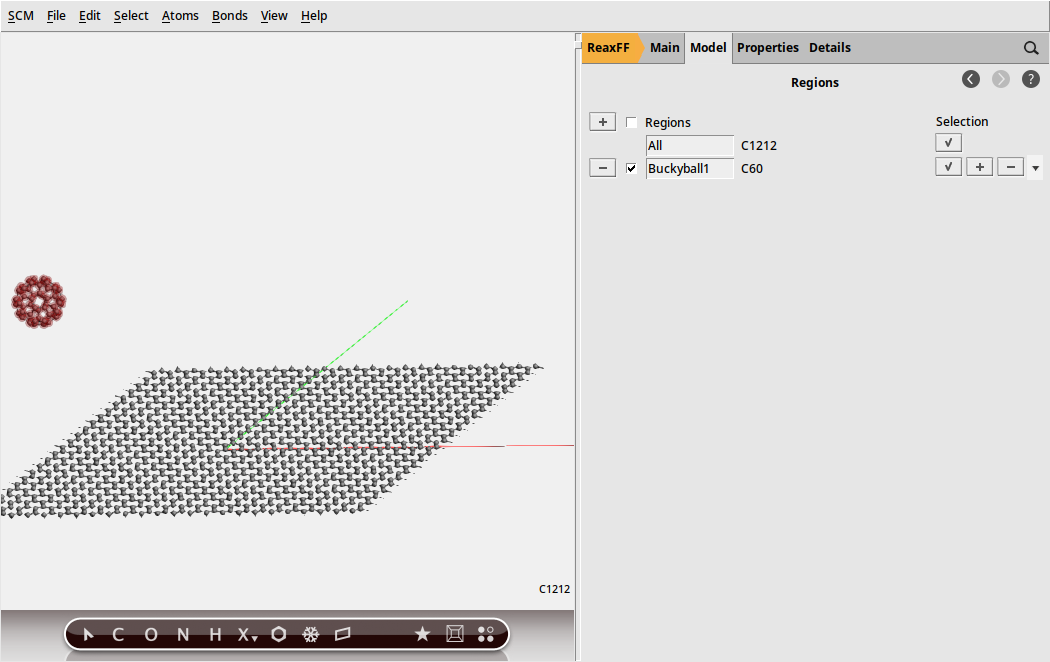Activate the benzene ring structure tool

[278, 634]
